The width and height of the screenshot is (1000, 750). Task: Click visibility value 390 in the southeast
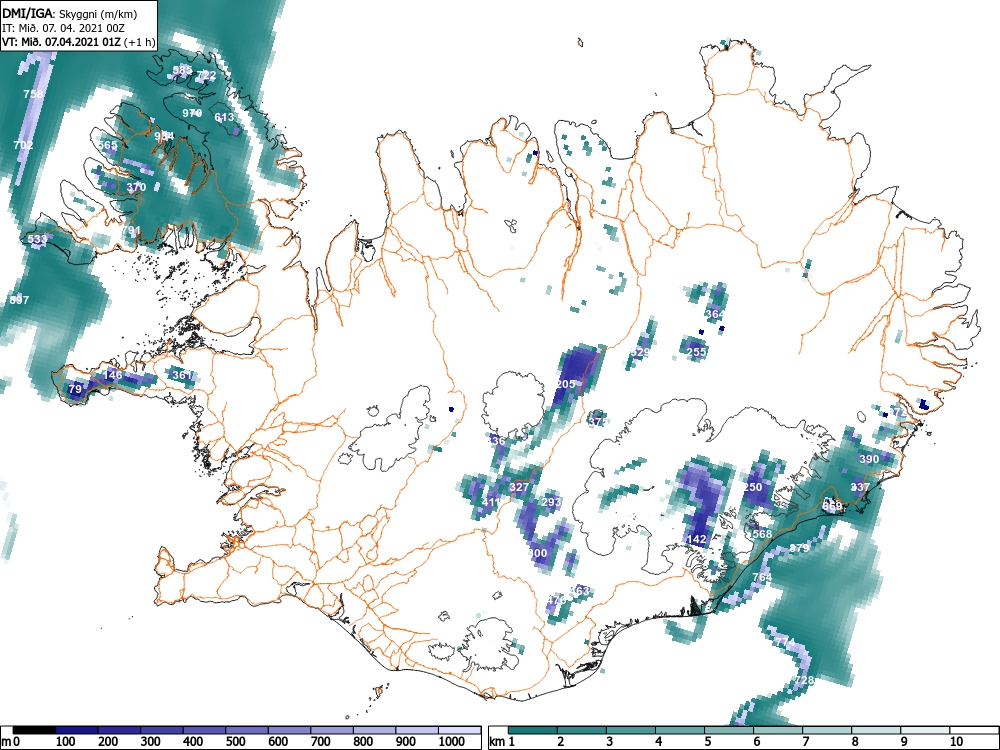tap(869, 459)
